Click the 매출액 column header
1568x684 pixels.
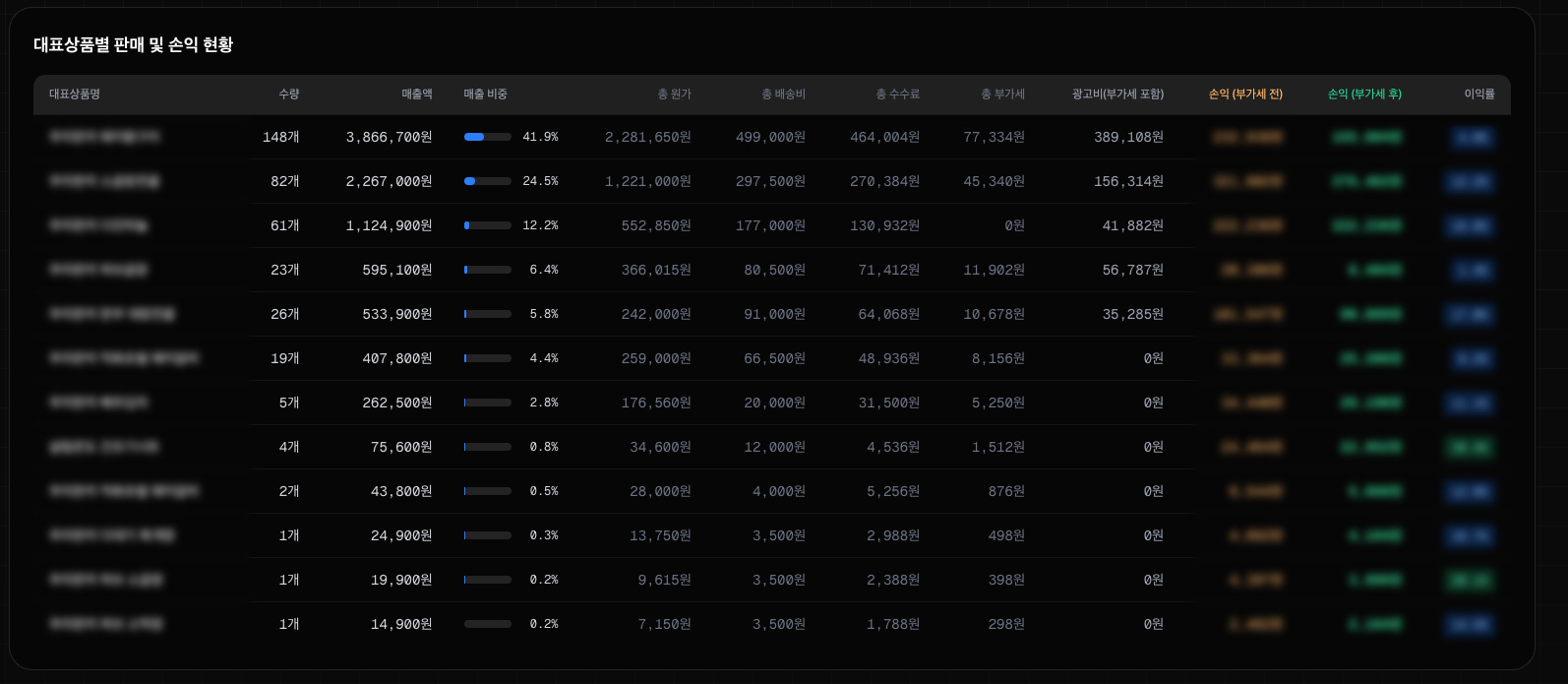(417, 94)
